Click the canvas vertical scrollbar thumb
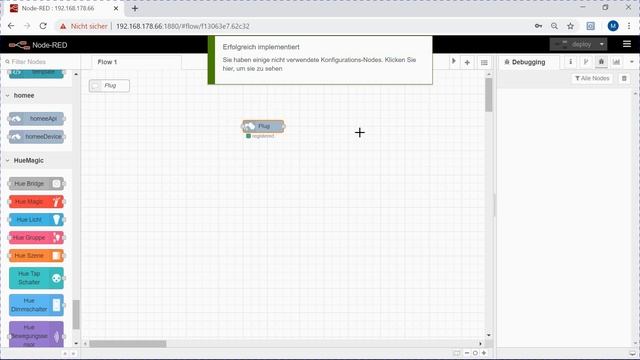 click(489, 95)
